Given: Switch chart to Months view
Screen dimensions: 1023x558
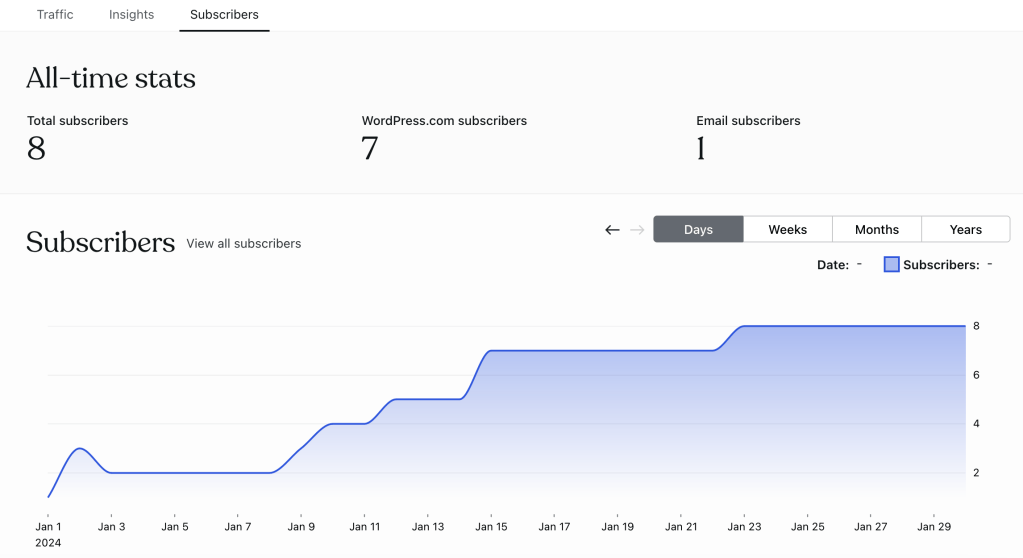Looking at the screenshot, I should pyautogui.click(x=876, y=229).
